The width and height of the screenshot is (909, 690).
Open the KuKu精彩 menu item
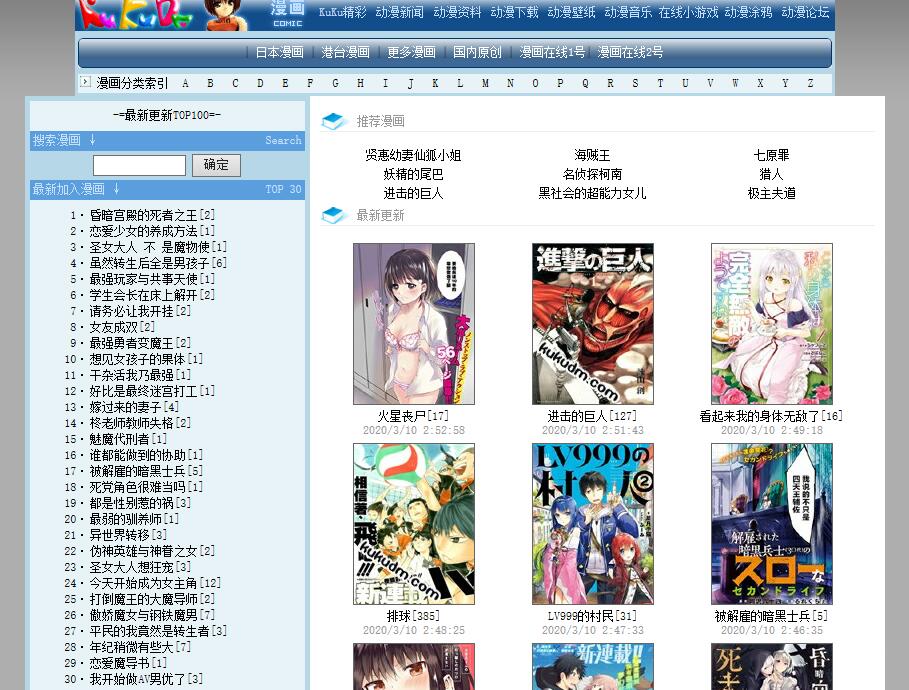[343, 12]
